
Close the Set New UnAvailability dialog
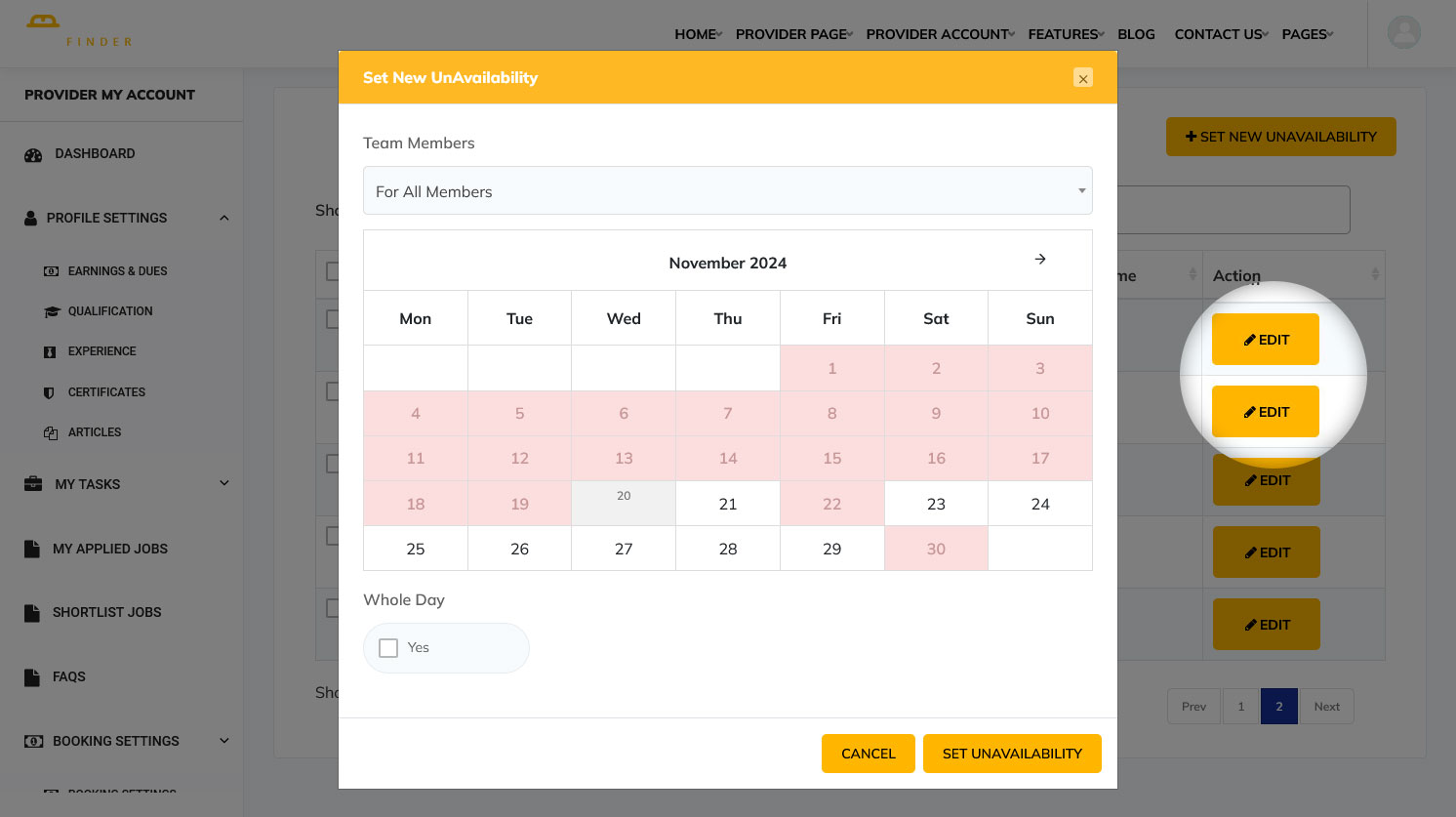(1082, 78)
